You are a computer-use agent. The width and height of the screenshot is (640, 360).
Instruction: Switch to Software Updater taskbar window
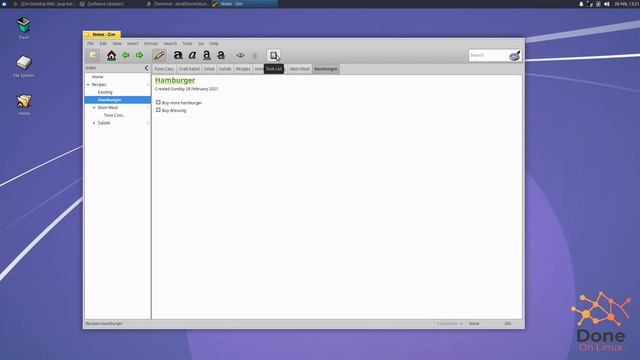(102, 4)
